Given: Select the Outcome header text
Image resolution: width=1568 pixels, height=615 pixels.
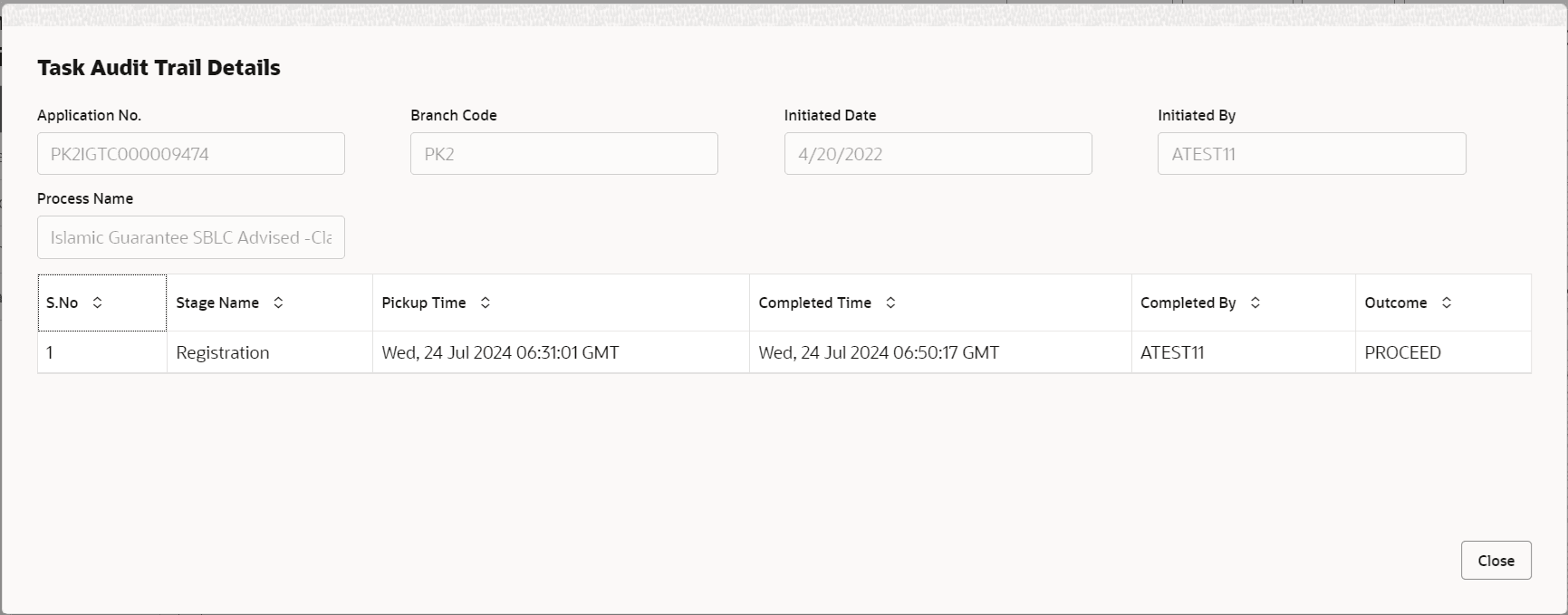Looking at the screenshot, I should click(1396, 303).
